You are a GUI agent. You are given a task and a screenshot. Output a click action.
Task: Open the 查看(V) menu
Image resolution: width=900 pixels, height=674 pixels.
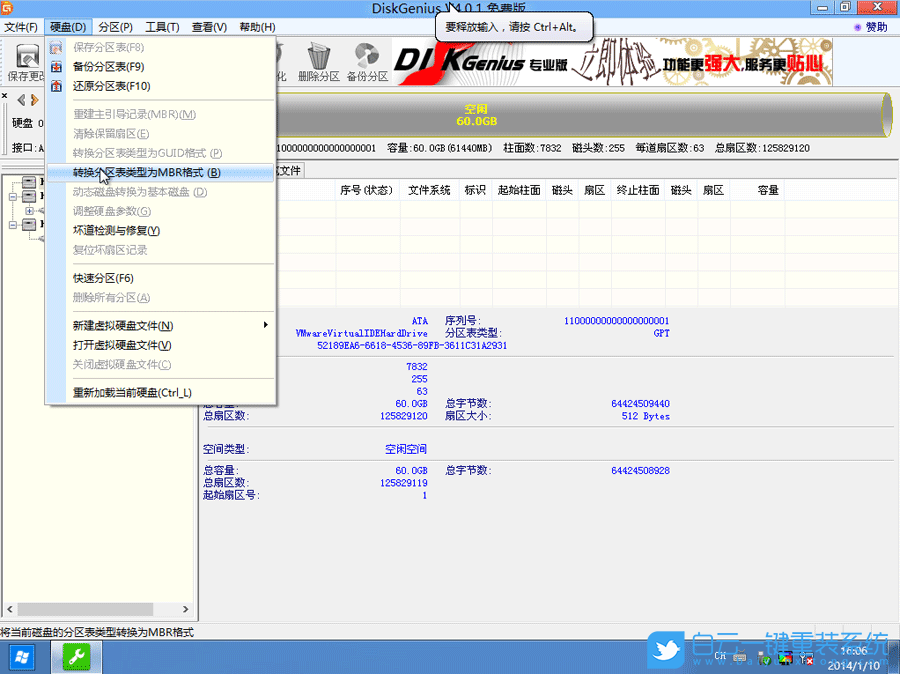[207, 27]
